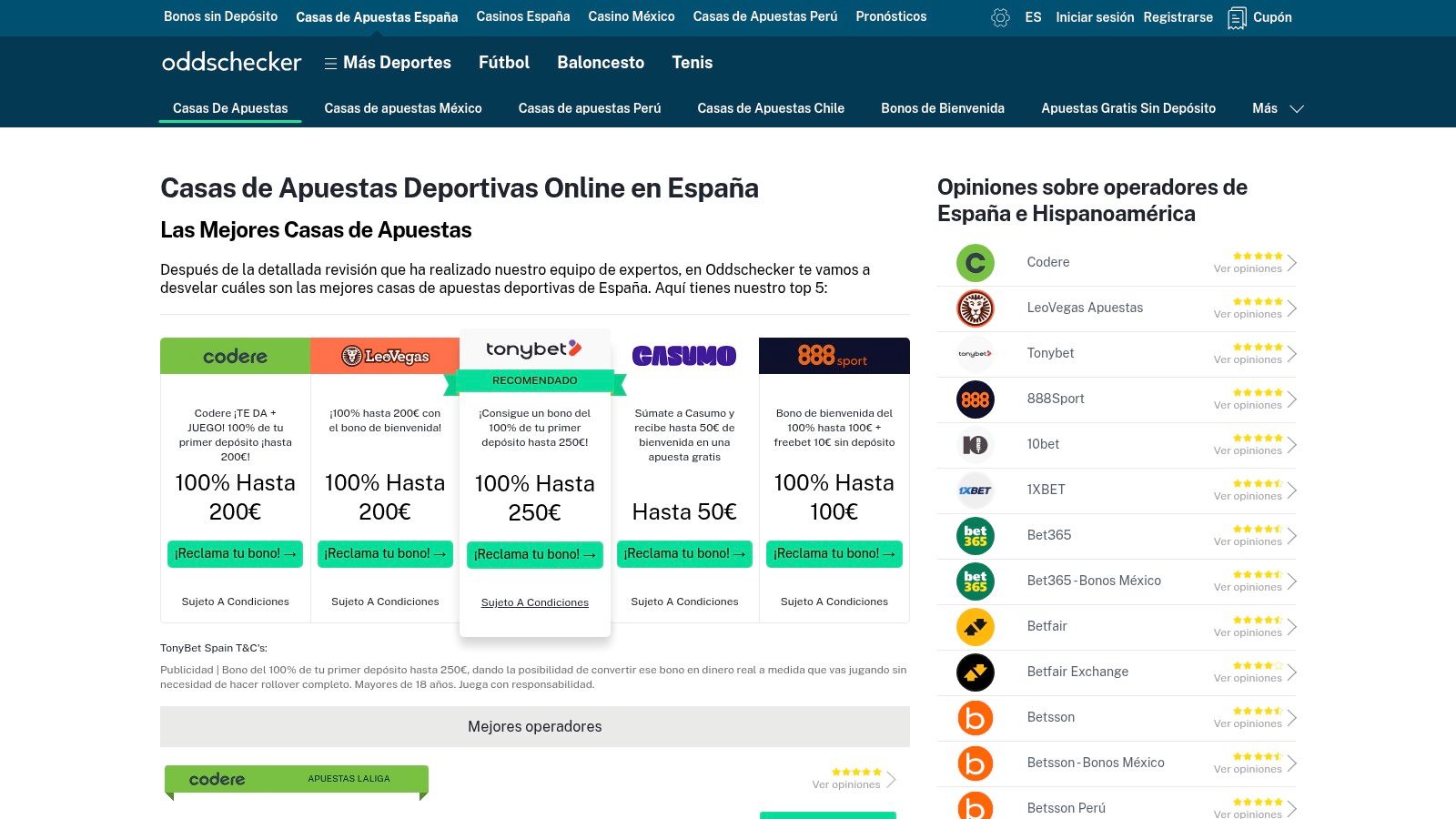1456x819 pixels.
Task: Click the LeoVegas lion logo in sidebar
Action: coord(975,308)
